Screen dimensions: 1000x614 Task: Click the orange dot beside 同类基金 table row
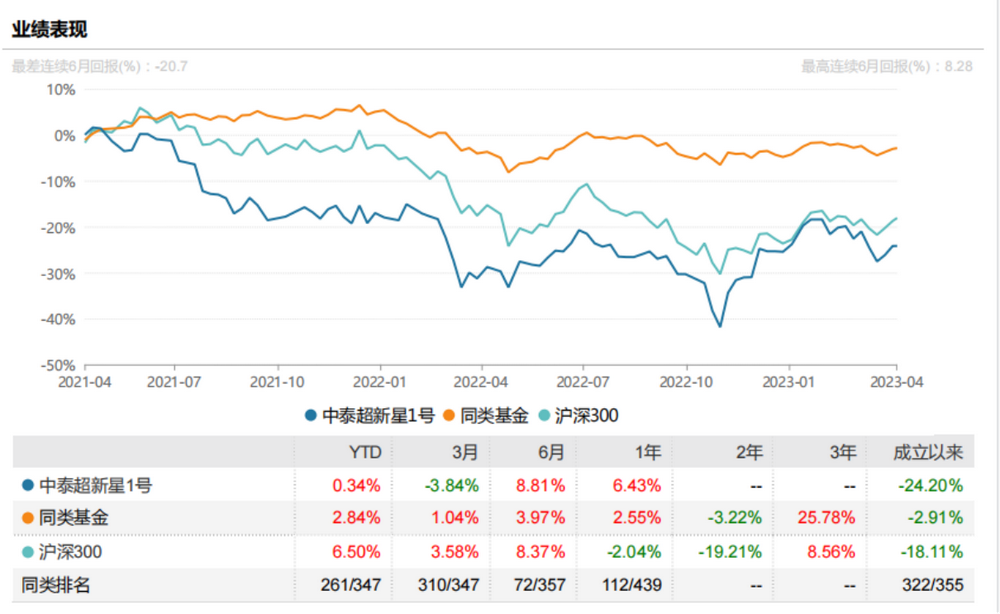(x=27, y=518)
